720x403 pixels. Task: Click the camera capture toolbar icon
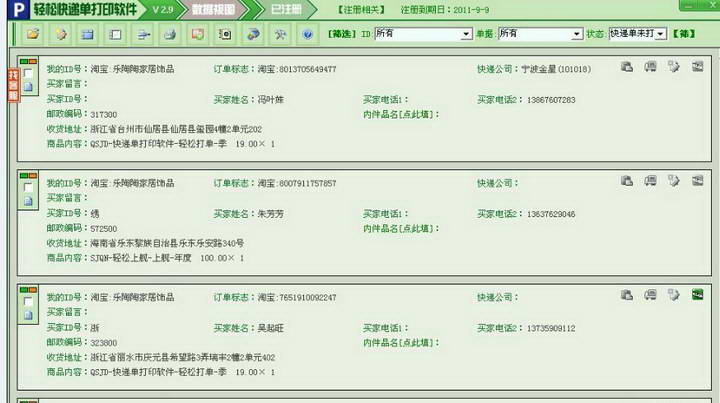(225, 34)
